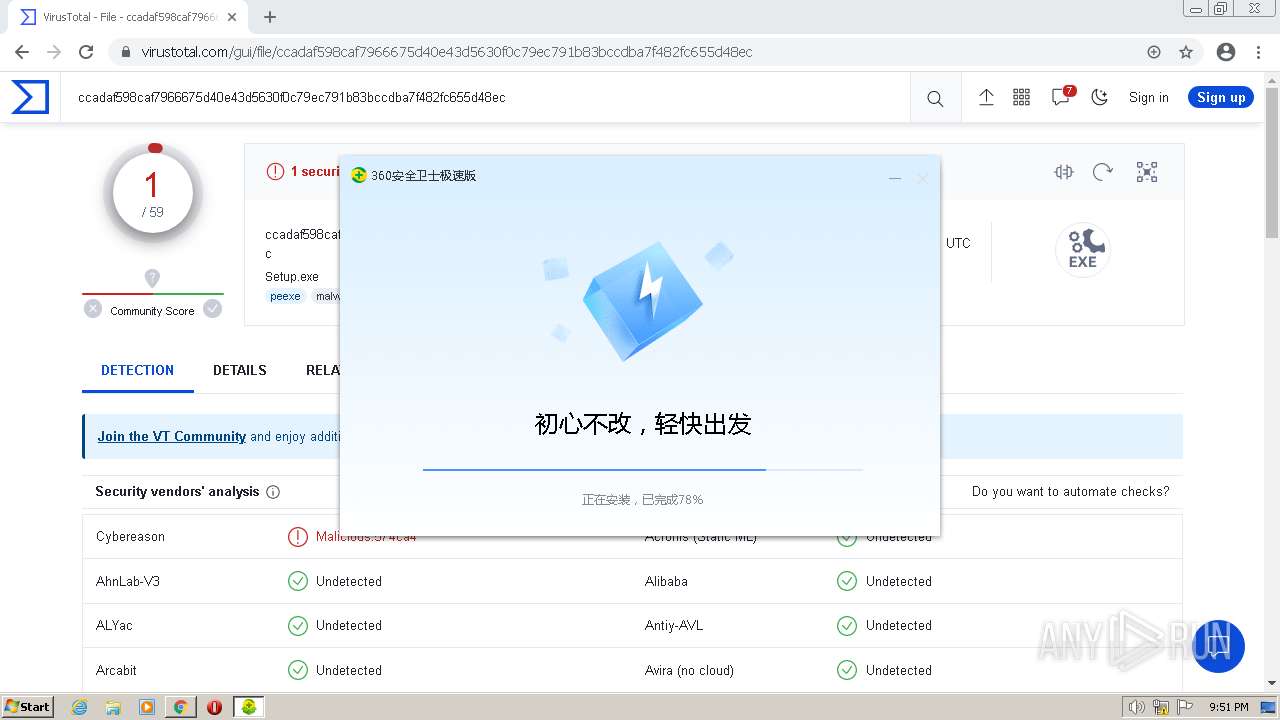Click the peexe tag
The image size is (1280, 720).
coord(285,296)
